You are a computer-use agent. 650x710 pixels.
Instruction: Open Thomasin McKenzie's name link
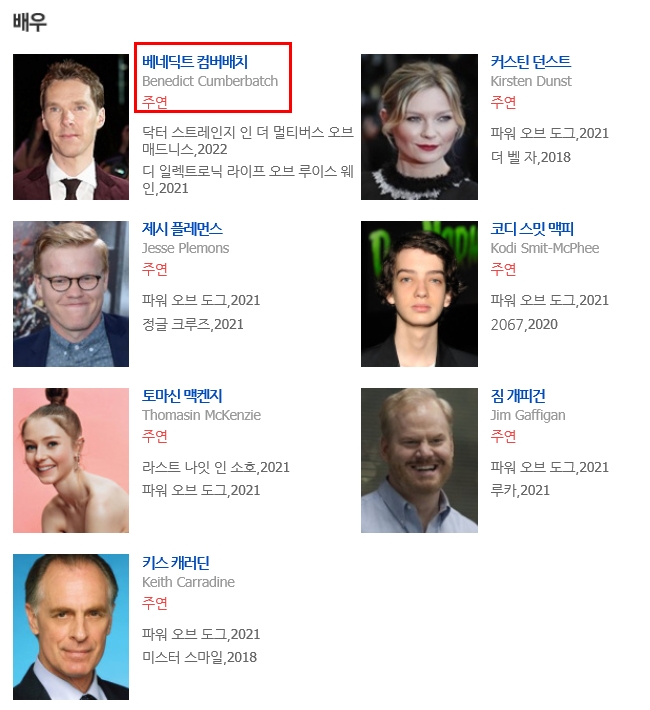click(182, 396)
